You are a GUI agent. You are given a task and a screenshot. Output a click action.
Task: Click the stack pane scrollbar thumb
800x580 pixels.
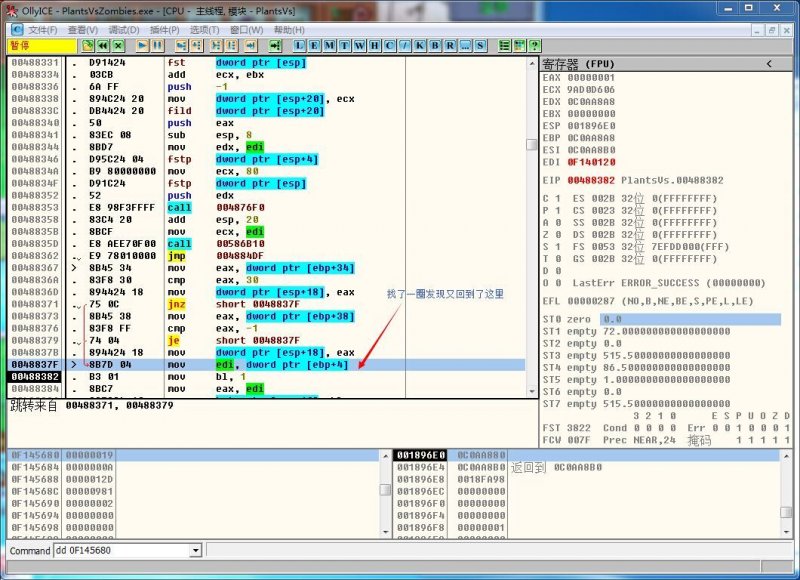(786, 512)
